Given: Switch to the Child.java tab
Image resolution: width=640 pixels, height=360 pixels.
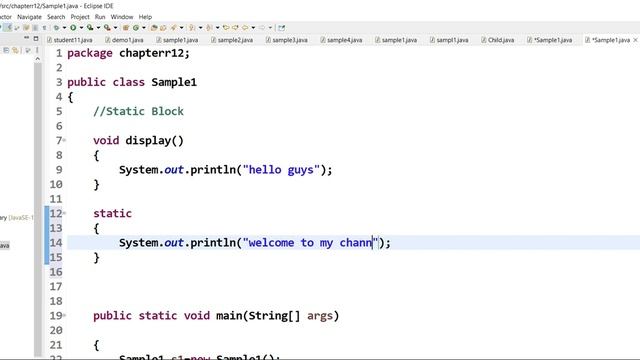Looking at the screenshot, I should tap(498, 40).
